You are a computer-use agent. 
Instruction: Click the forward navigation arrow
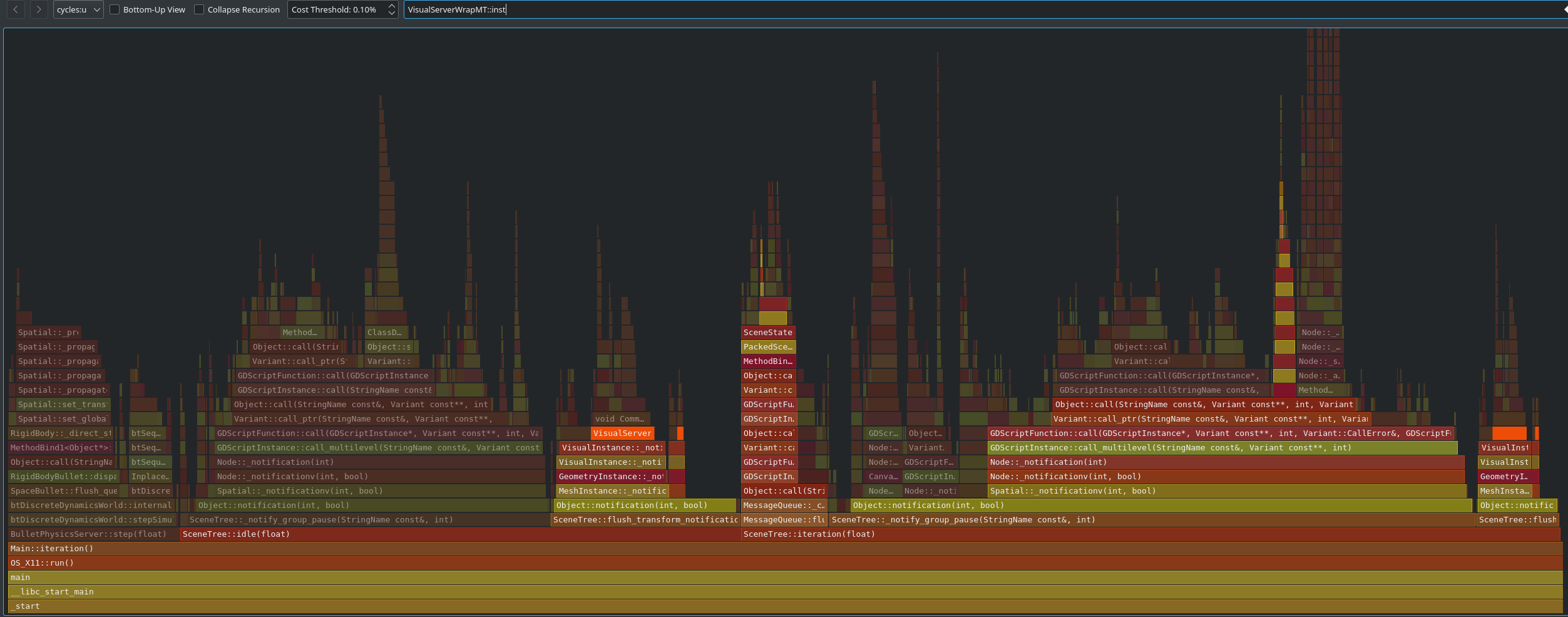(x=39, y=9)
